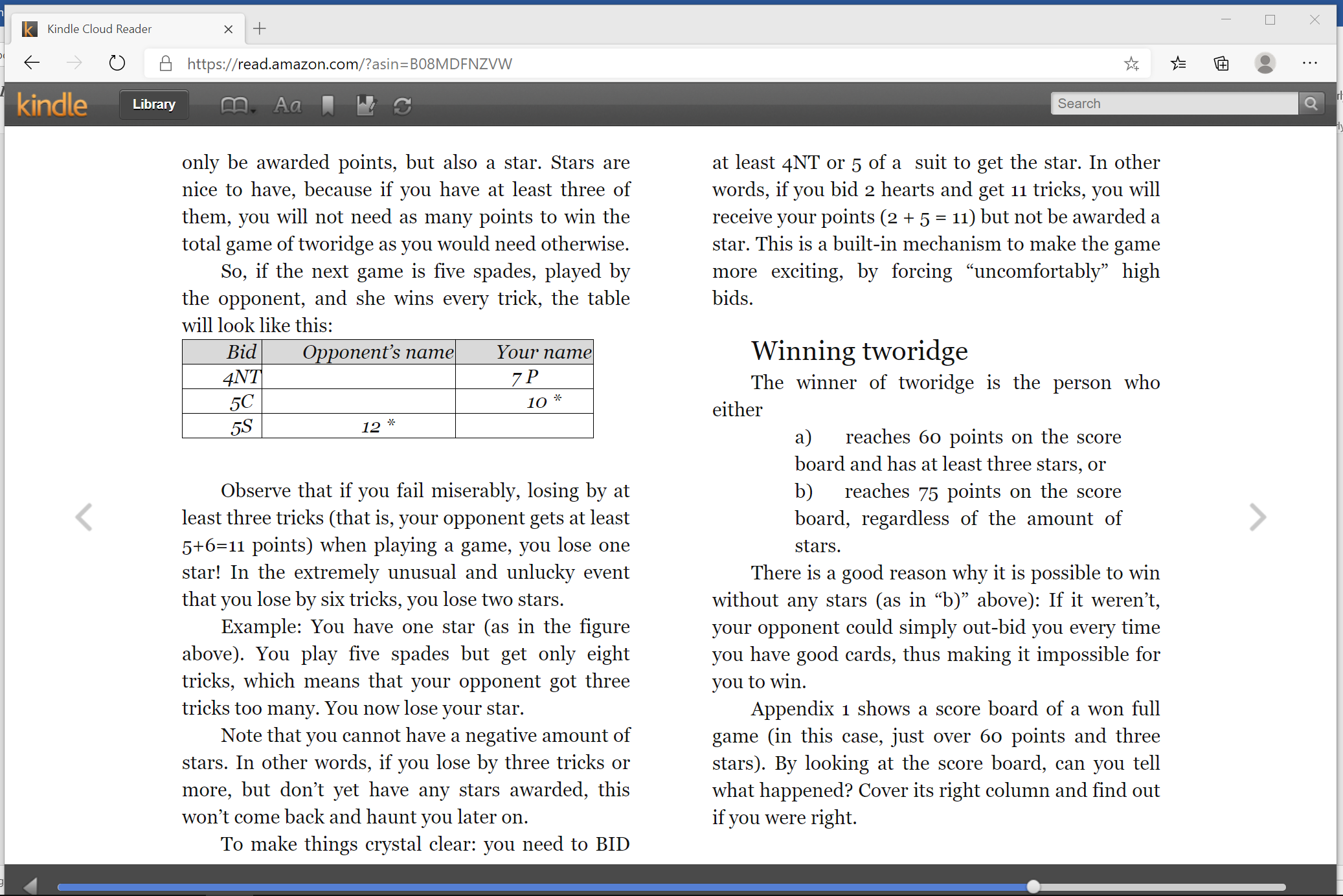
Task: Click the '7 P' score cell
Action: (525, 377)
